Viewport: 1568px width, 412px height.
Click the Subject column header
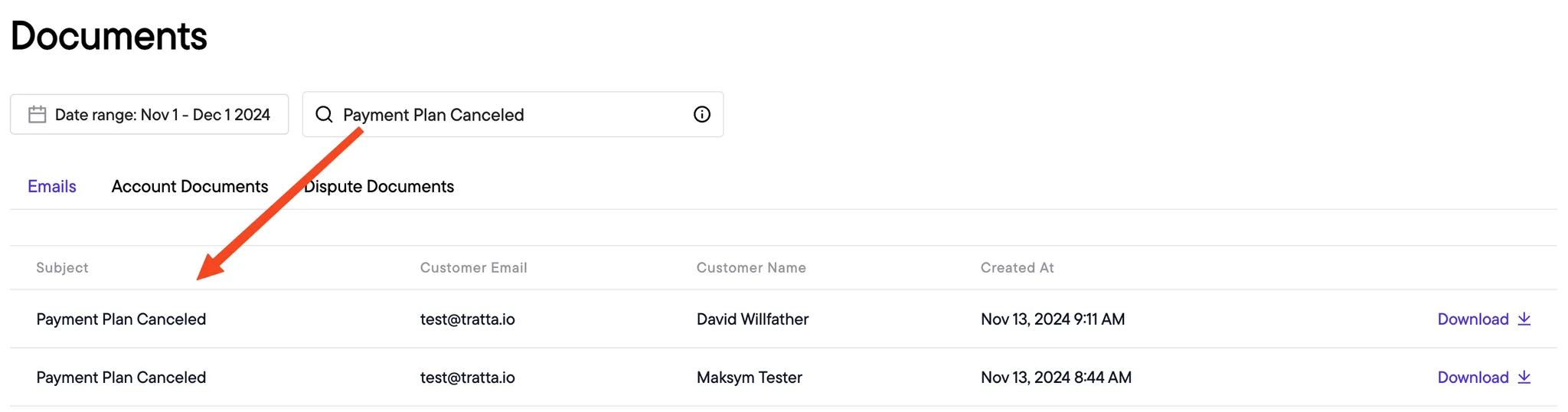coord(62,267)
